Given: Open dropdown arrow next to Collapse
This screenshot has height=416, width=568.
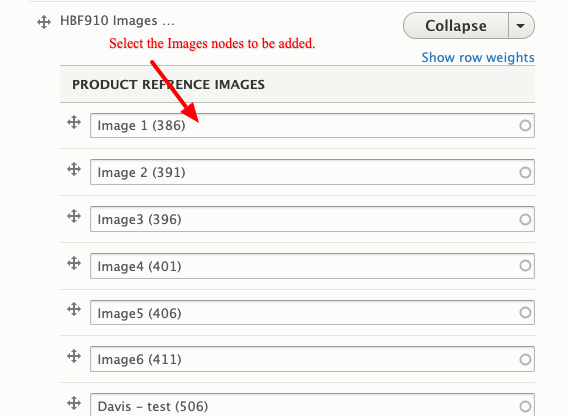Looking at the screenshot, I should [521, 26].
